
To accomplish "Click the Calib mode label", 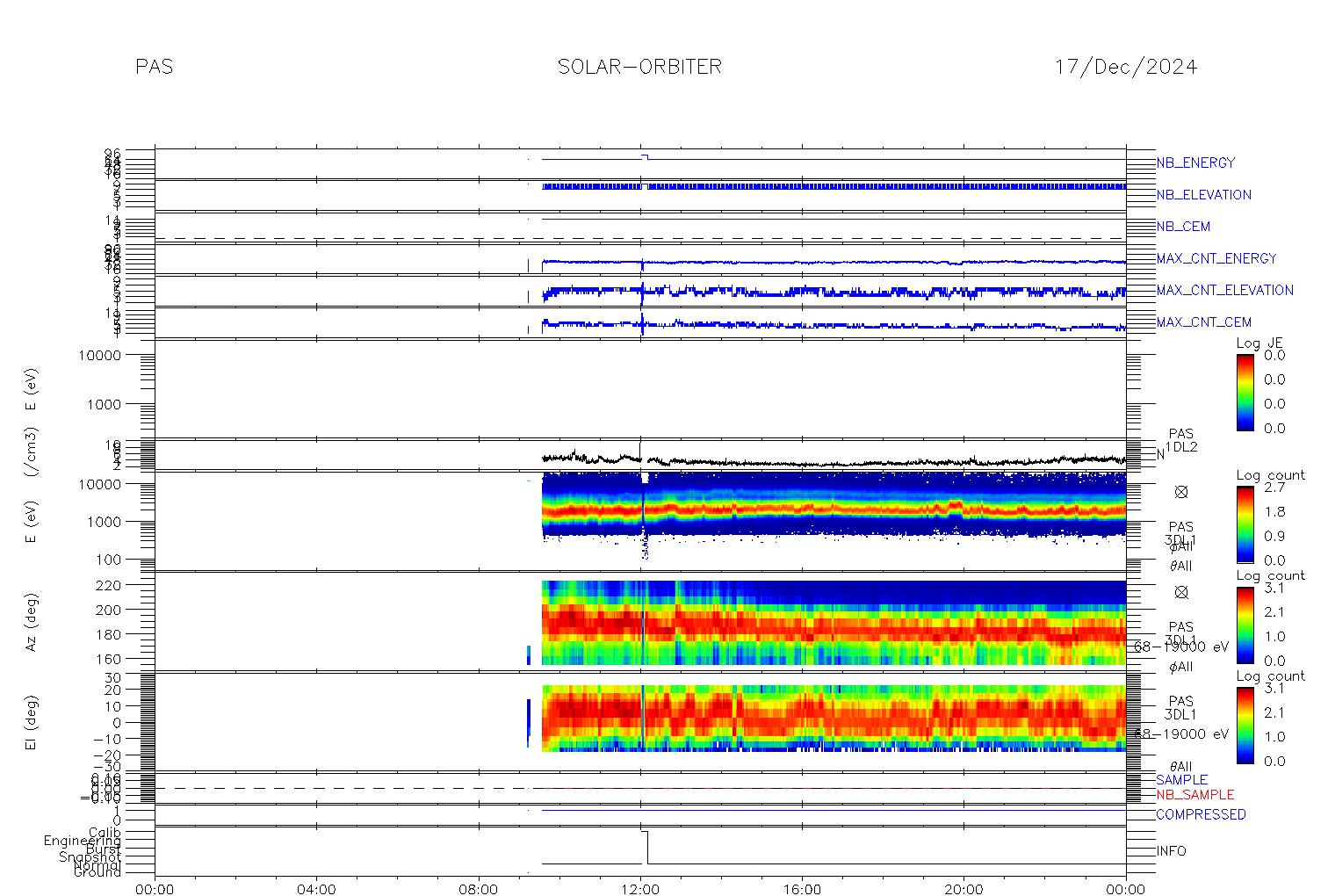I will click(x=105, y=832).
